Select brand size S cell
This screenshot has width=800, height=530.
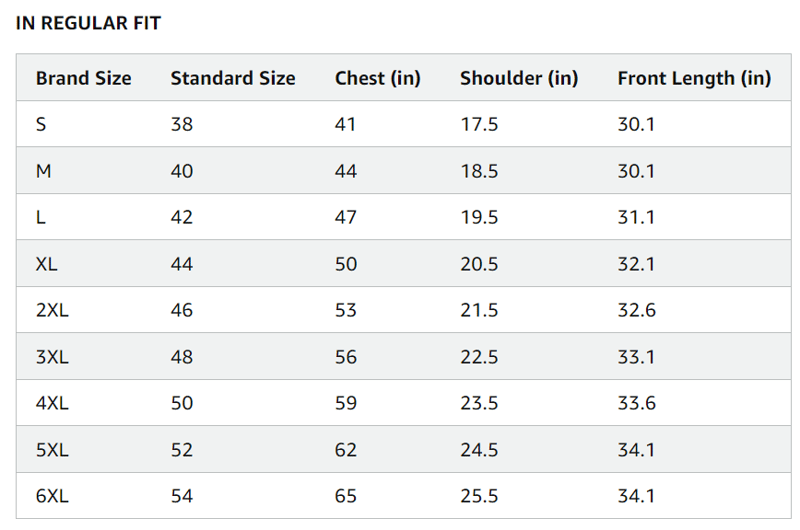coord(41,125)
